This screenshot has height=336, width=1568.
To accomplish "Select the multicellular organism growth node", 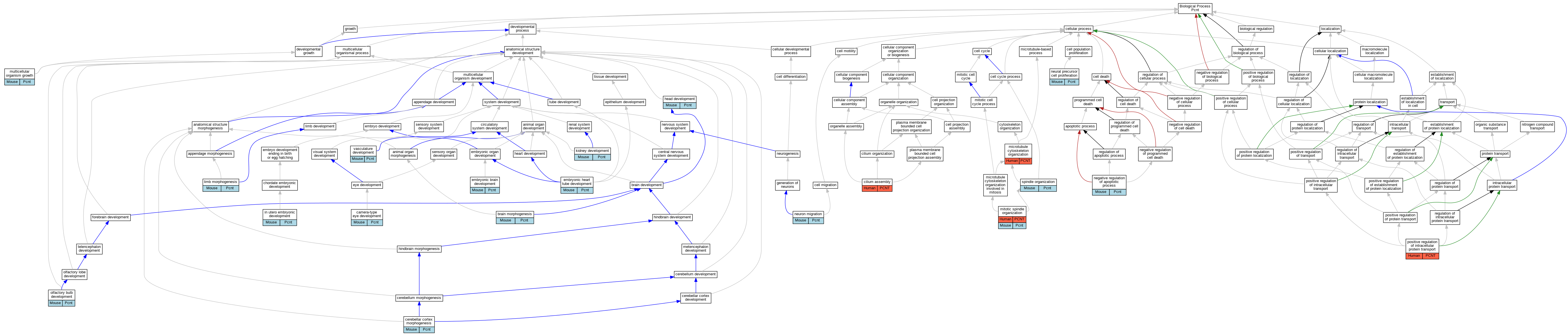I will (19, 77).
